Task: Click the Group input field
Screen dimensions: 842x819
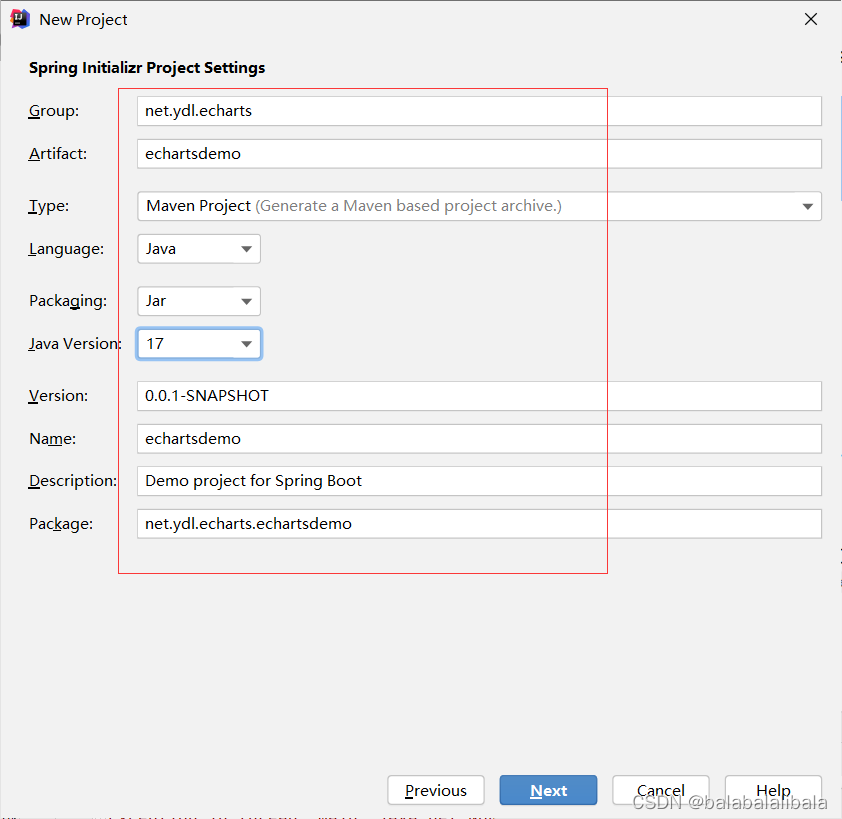Action: coord(479,111)
